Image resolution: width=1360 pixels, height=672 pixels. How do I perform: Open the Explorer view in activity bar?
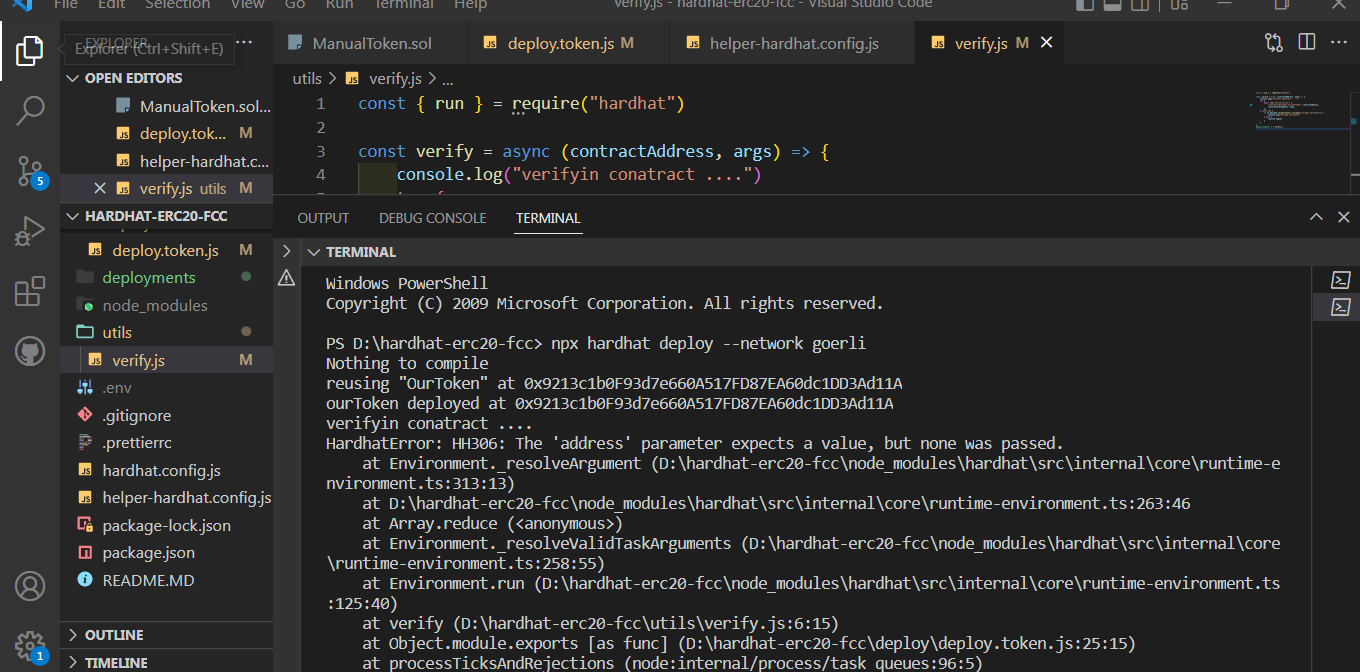(x=30, y=50)
